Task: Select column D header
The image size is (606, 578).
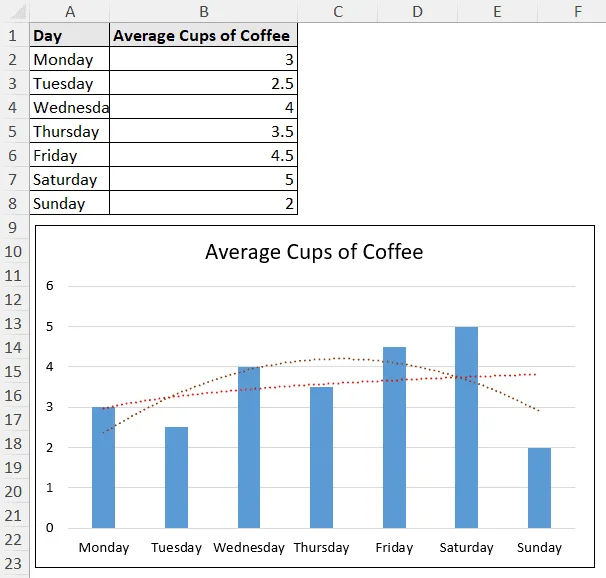Action: click(x=417, y=12)
